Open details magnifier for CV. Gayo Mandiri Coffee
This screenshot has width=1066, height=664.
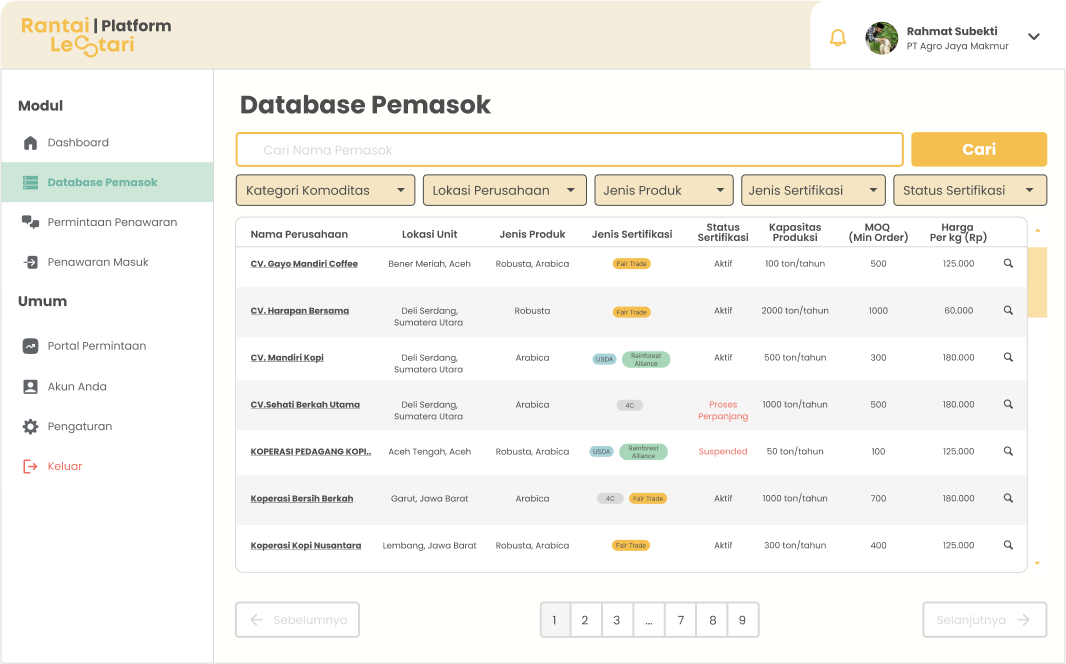[x=1008, y=263]
